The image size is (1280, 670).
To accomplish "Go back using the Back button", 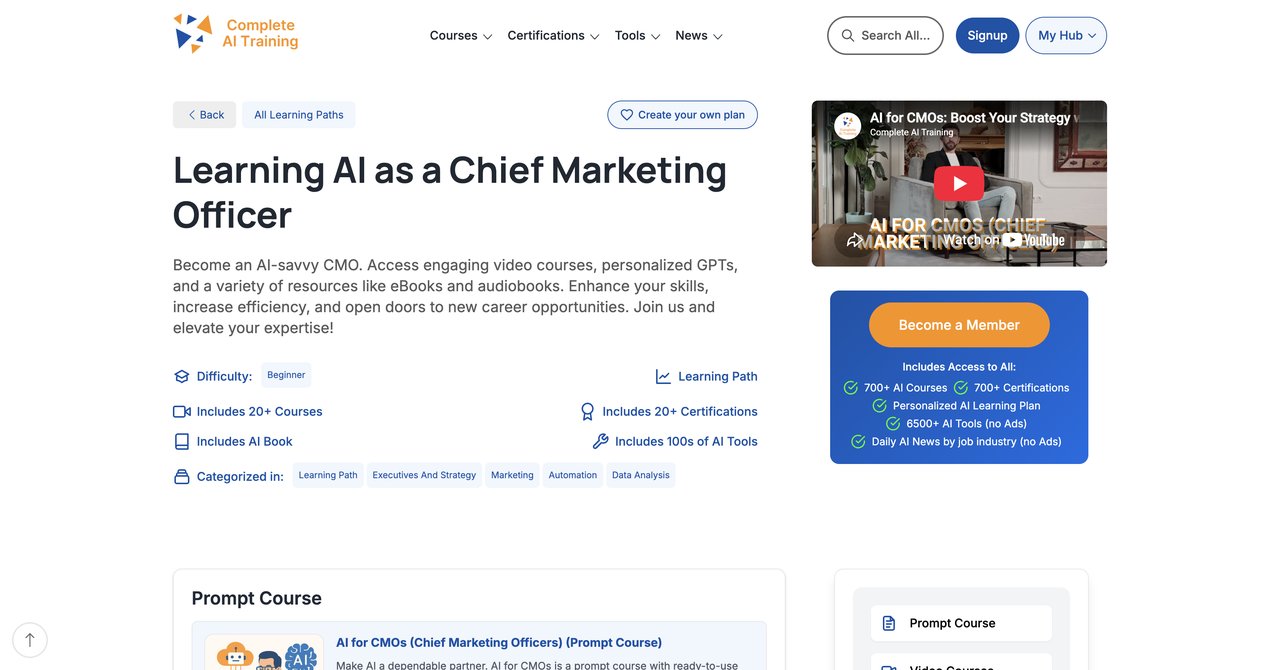I will [x=204, y=115].
